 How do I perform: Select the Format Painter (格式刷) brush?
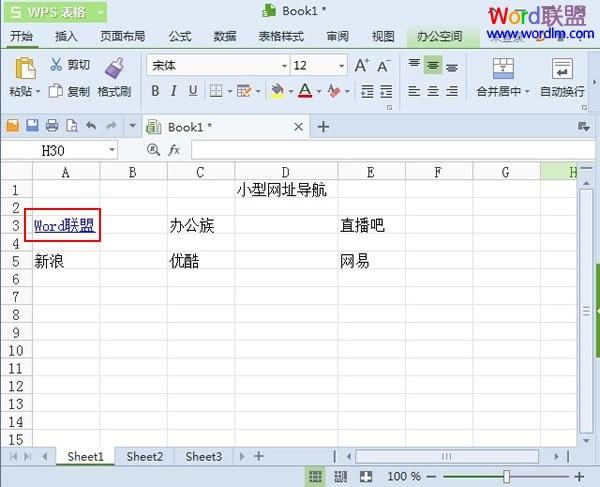[114, 68]
